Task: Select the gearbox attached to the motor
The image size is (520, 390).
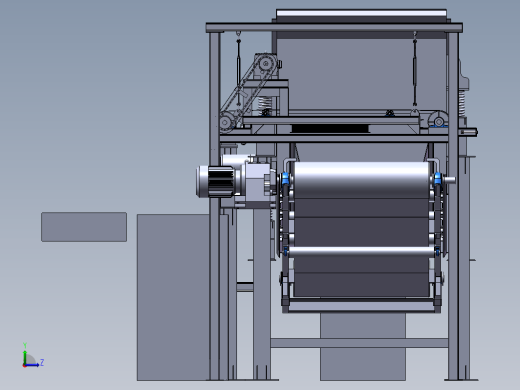Action: (x=257, y=182)
